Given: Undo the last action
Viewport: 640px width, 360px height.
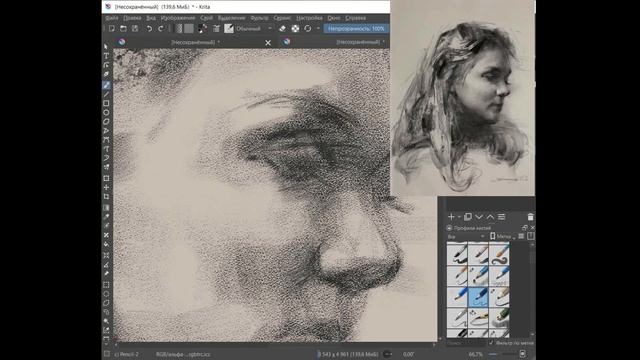Looking at the screenshot, I should click(x=149, y=29).
